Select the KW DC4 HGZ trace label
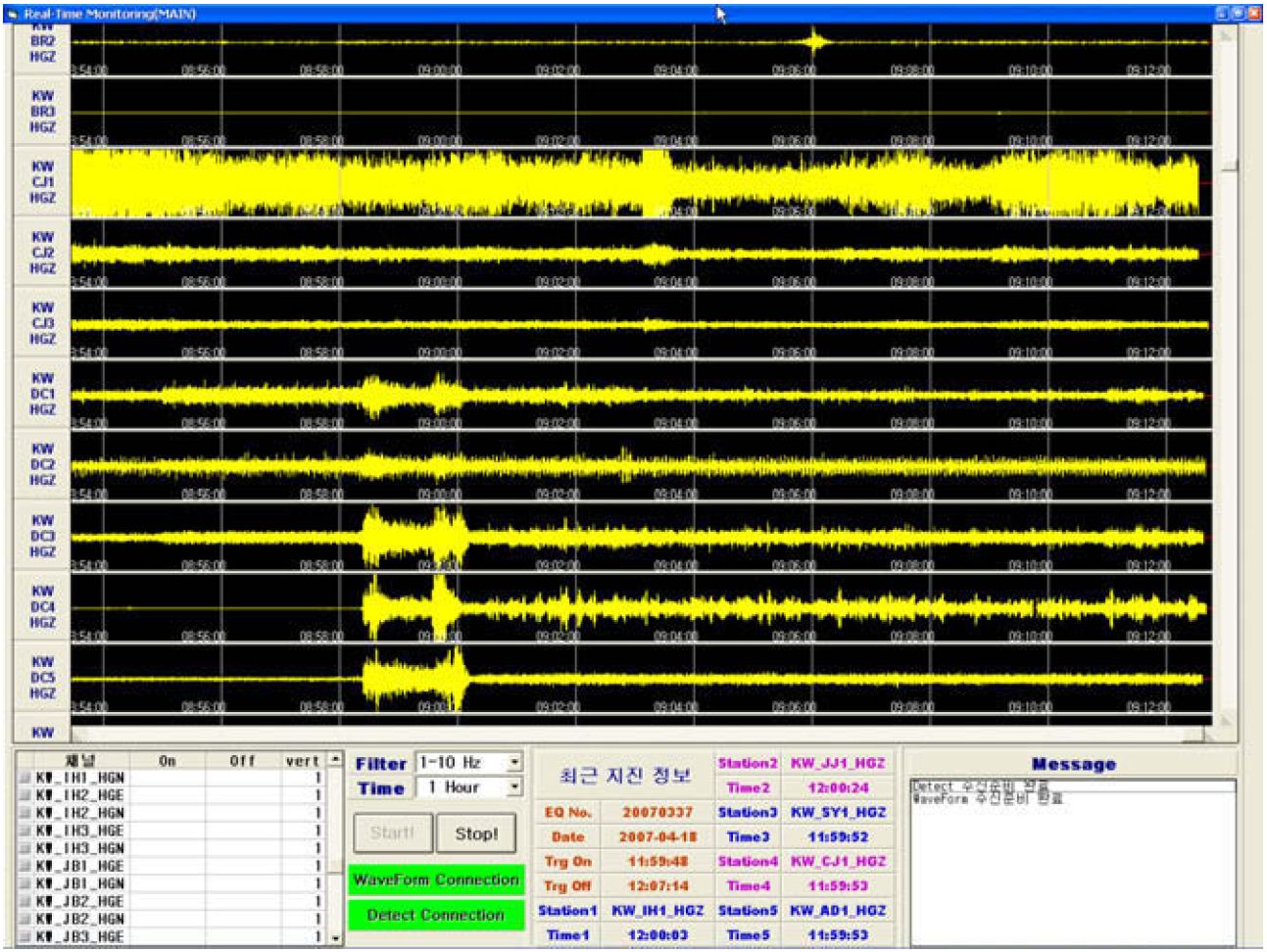This screenshot has width=1267, height=952. [x=42, y=606]
